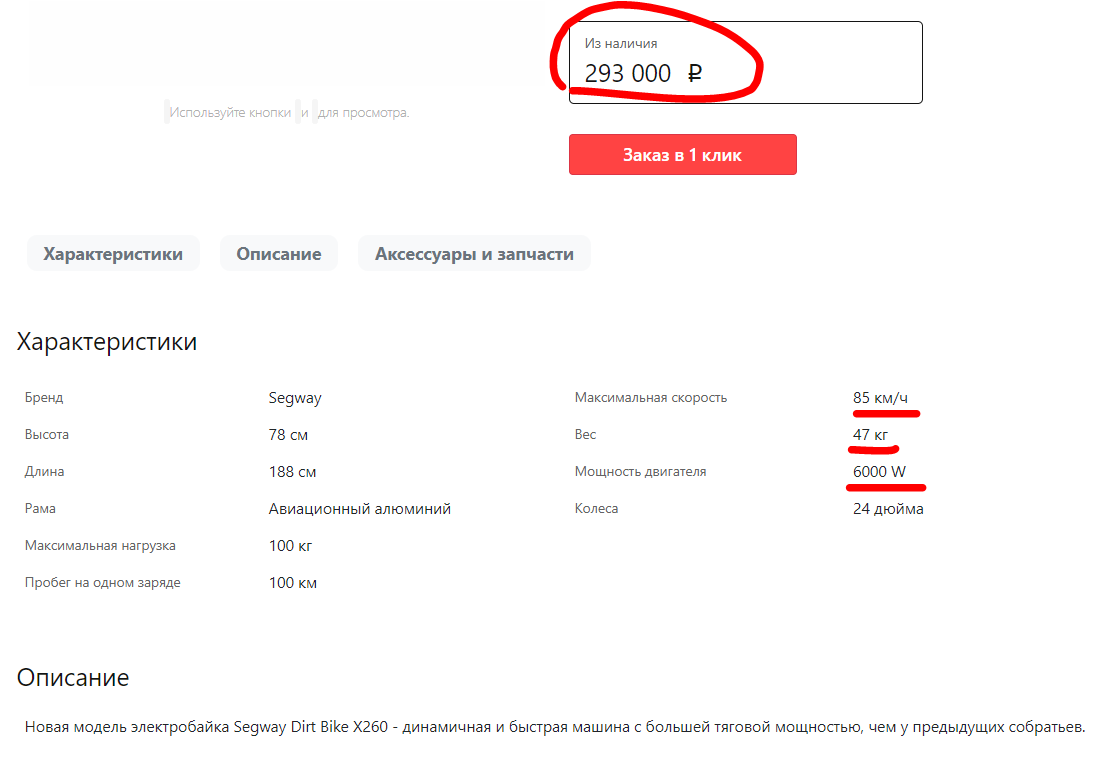Click the 293 000 price amount
Screen dimensions: 1109x765
click(x=628, y=73)
